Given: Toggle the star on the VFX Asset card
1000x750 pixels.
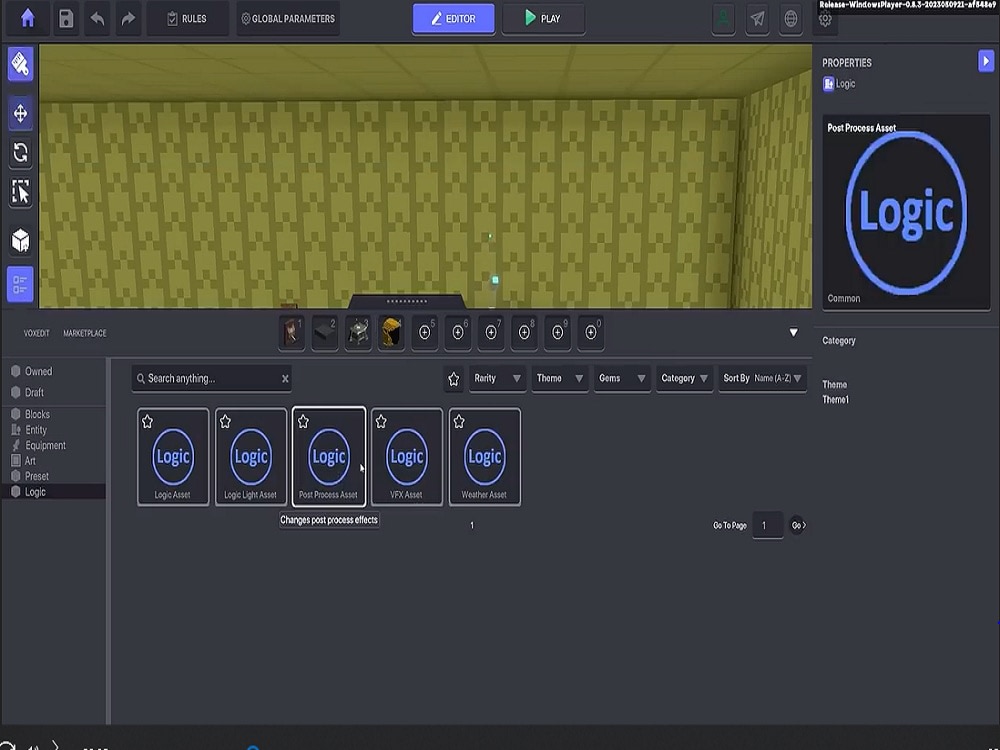Looking at the screenshot, I should coord(381,421).
